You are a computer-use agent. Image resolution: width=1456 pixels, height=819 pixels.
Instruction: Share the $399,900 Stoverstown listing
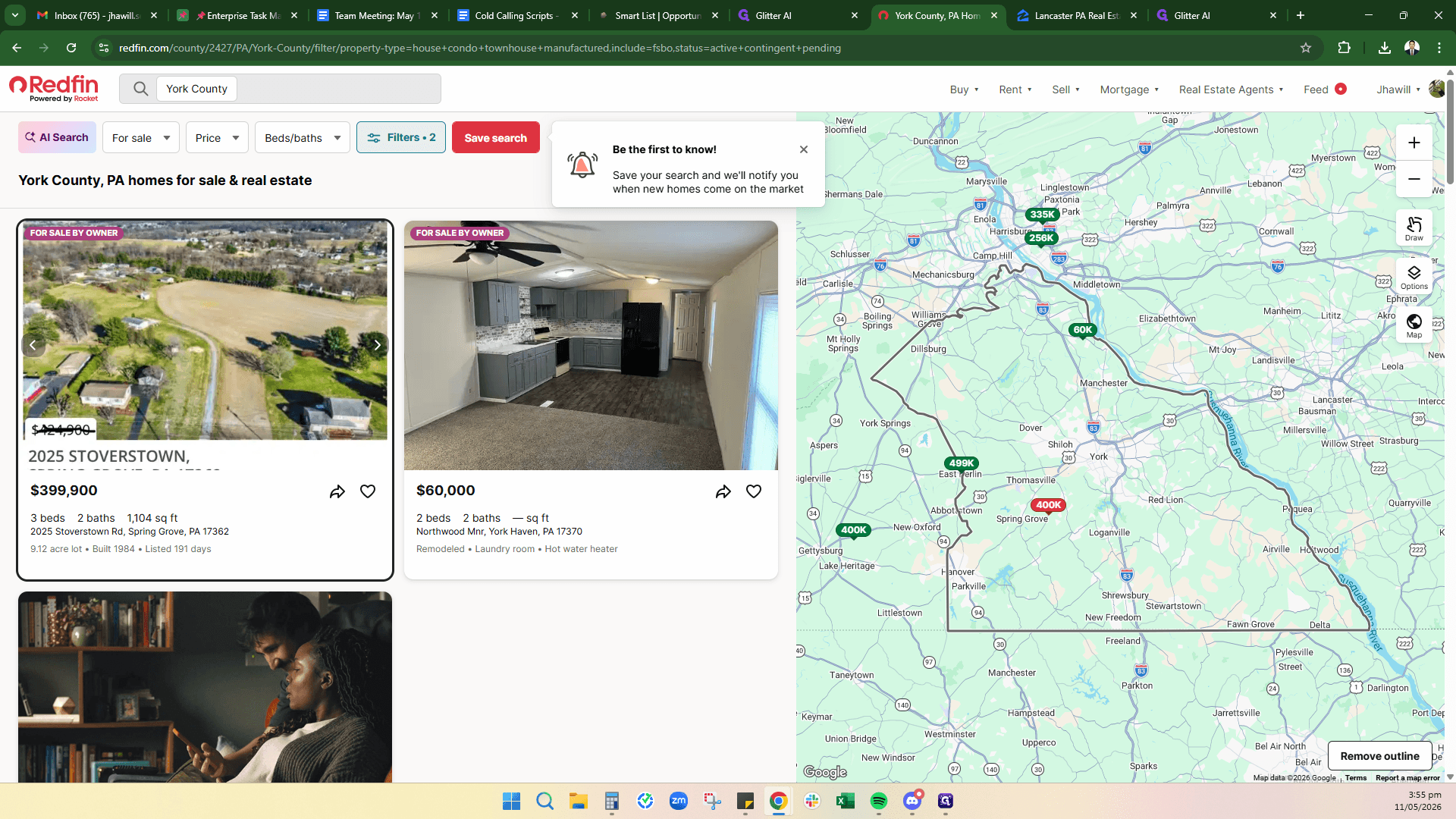tap(337, 491)
